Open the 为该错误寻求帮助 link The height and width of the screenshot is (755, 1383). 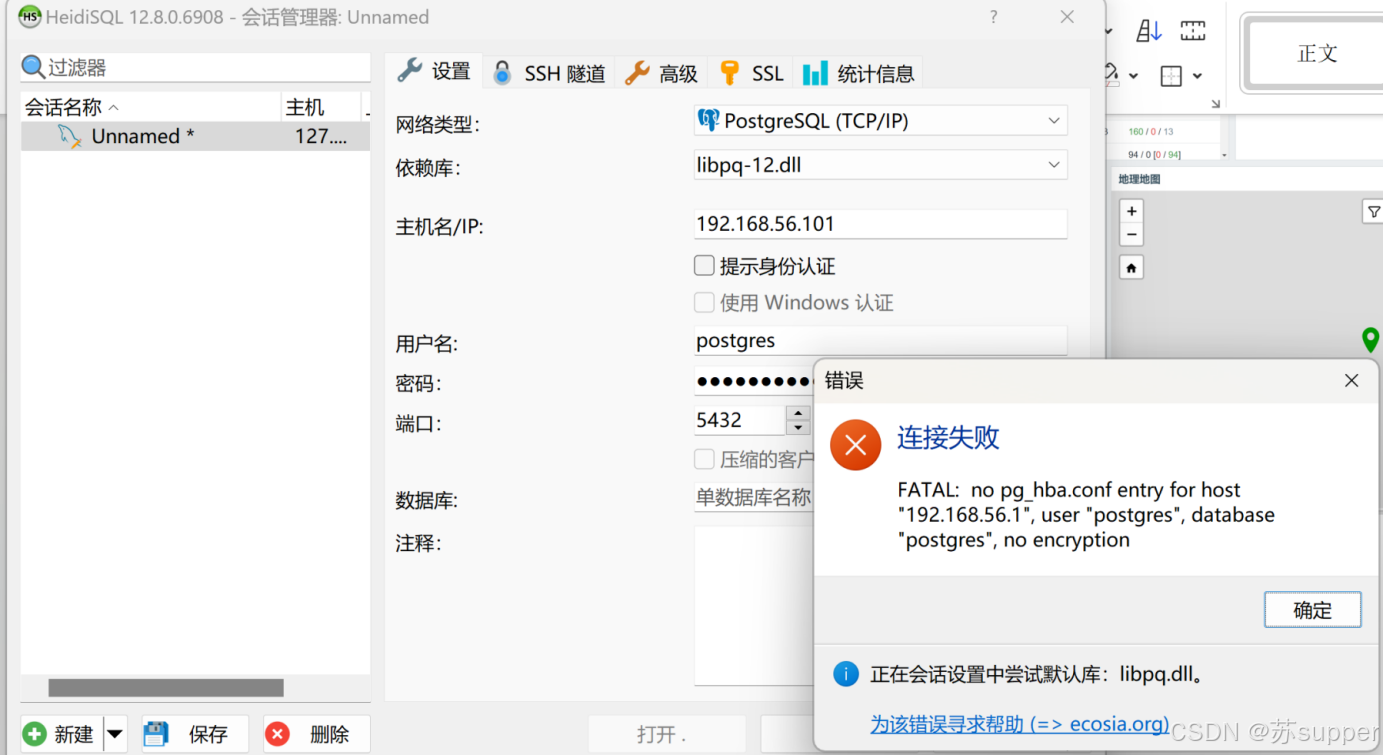click(x=1019, y=724)
